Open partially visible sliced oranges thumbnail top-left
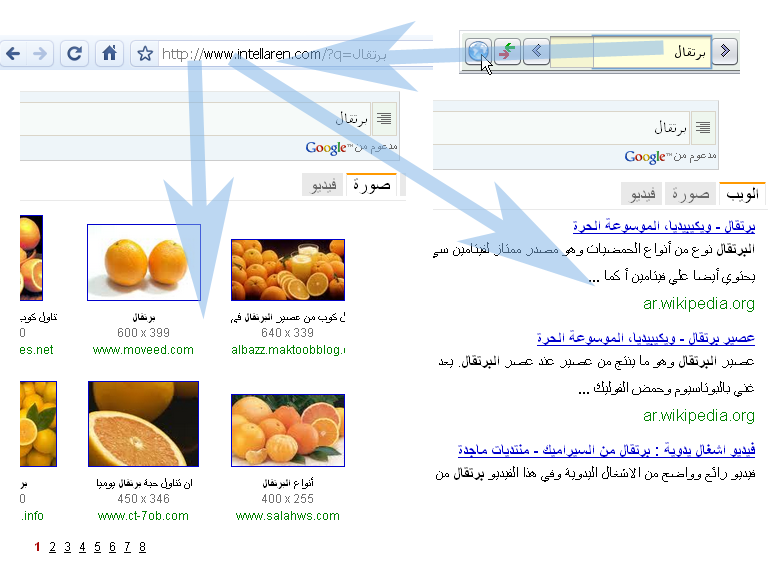The height and width of the screenshot is (576, 768). pyautogui.click(x=31, y=258)
